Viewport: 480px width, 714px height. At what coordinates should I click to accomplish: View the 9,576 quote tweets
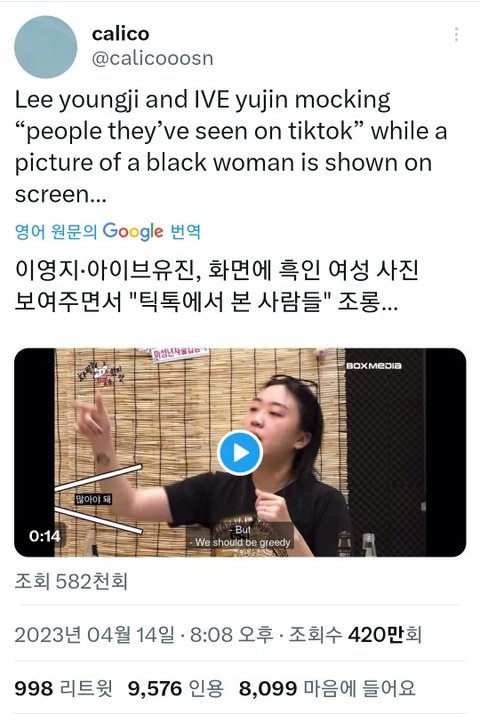click(176, 688)
